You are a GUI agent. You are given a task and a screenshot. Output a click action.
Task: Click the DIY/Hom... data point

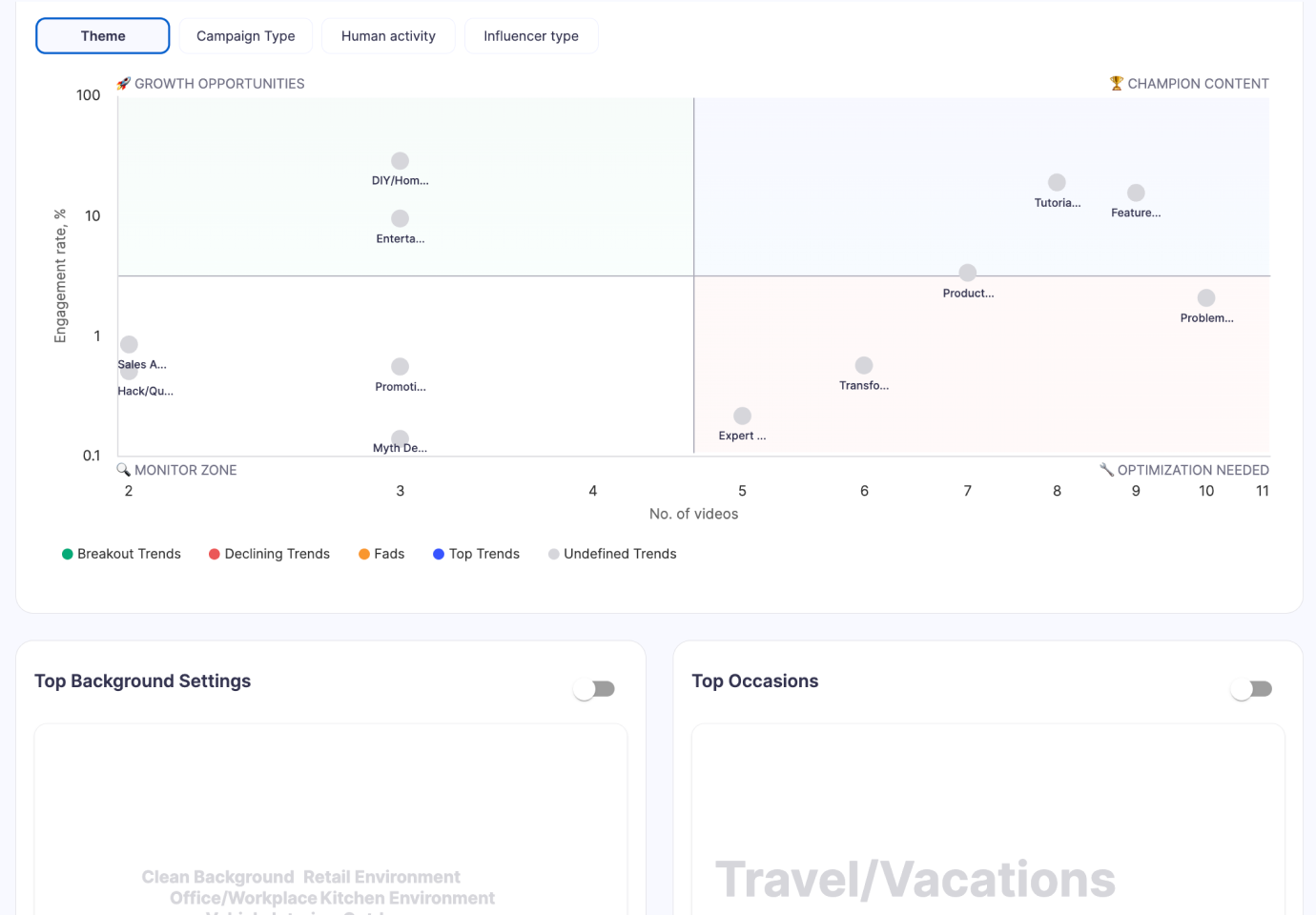[401, 161]
